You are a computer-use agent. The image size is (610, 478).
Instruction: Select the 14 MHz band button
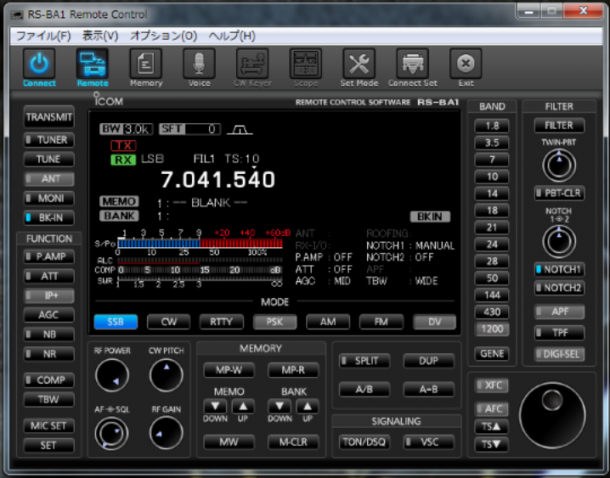coord(492,193)
